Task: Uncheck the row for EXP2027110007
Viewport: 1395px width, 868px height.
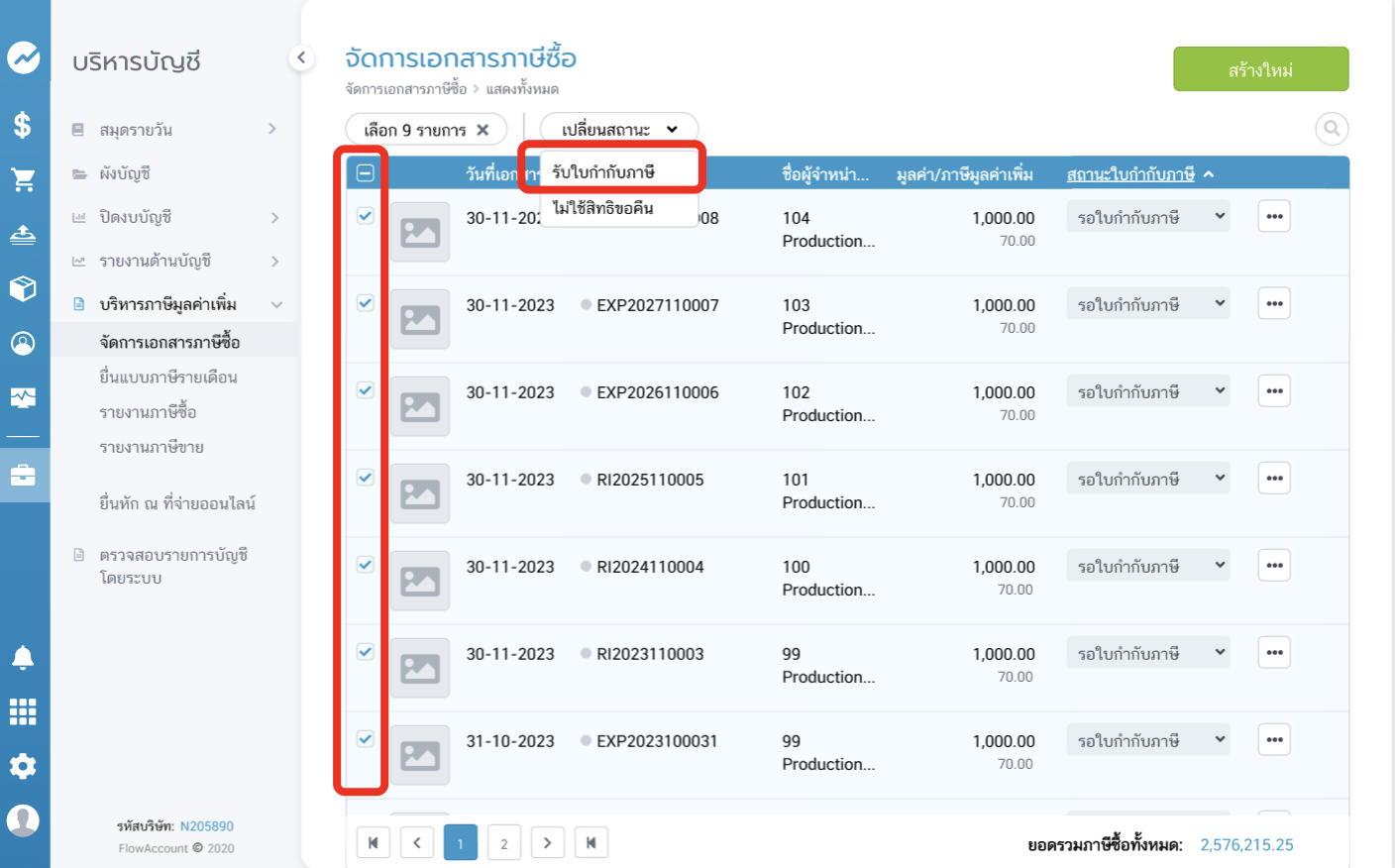Action: click(x=366, y=303)
